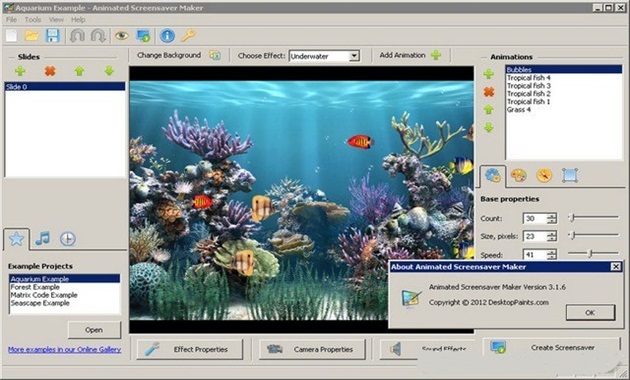Confirm the About dialog with OK
The image size is (630, 380).
click(x=590, y=313)
